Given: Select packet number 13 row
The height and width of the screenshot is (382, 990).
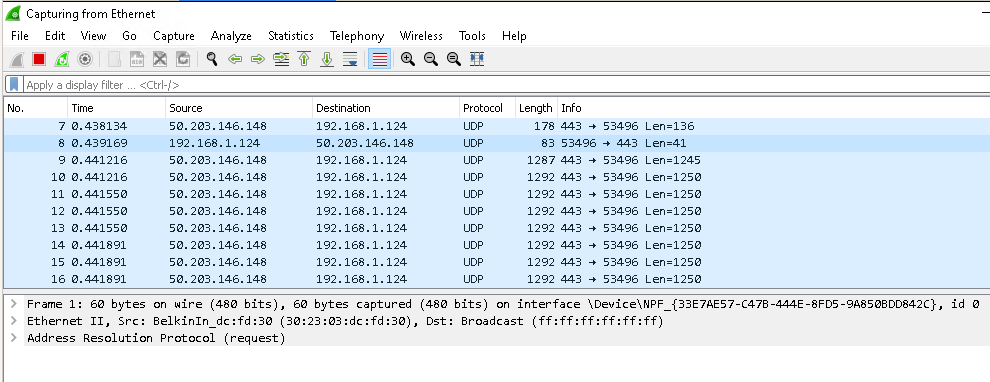Looking at the screenshot, I should pos(497,228).
